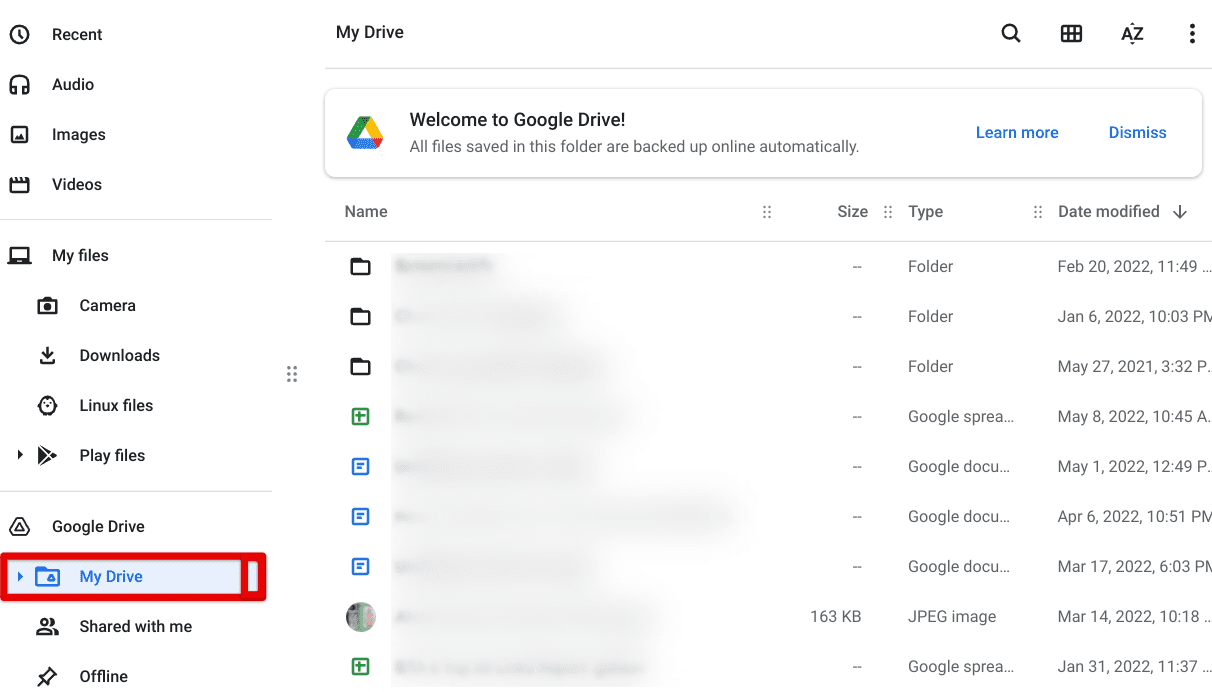Select the Camera label
This screenshot has width=1212, height=692.
107,305
